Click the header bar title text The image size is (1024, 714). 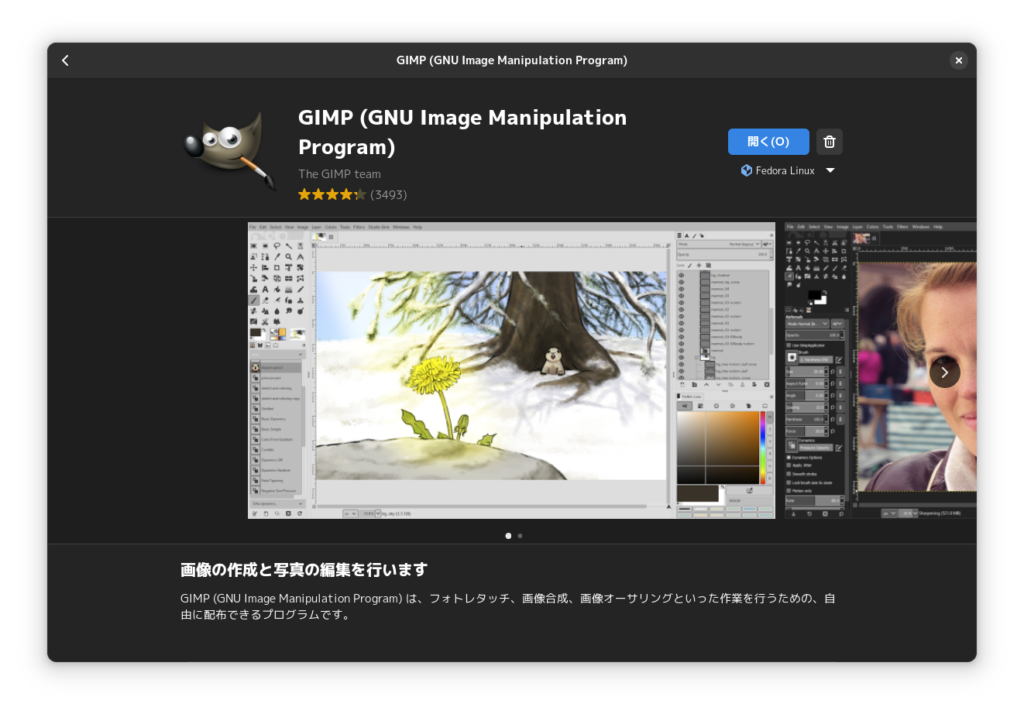click(511, 60)
